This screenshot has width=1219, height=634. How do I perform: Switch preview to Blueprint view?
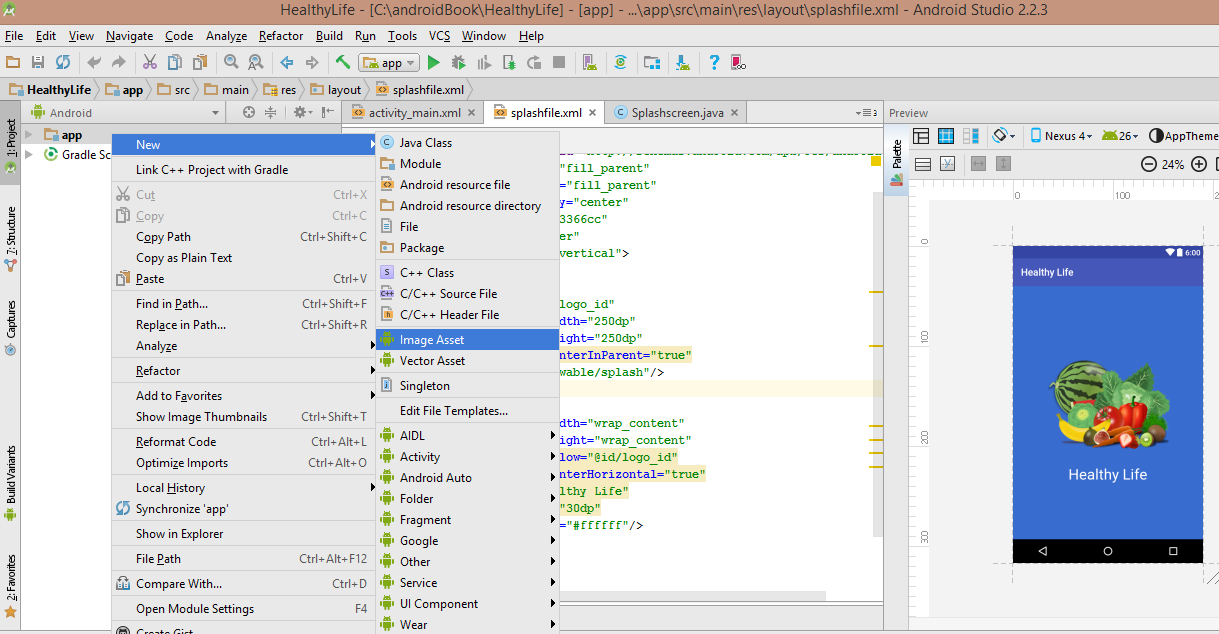pos(945,136)
